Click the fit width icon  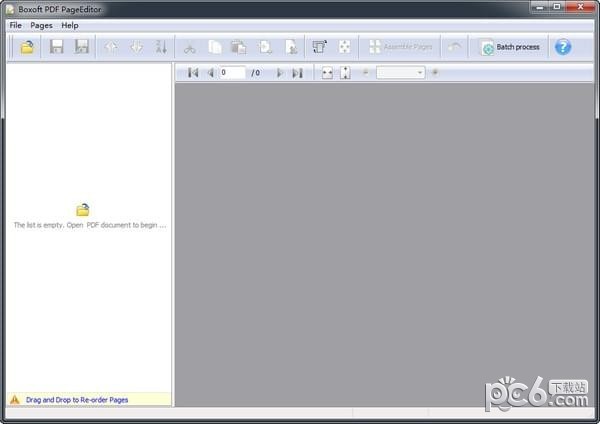point(327,73)
